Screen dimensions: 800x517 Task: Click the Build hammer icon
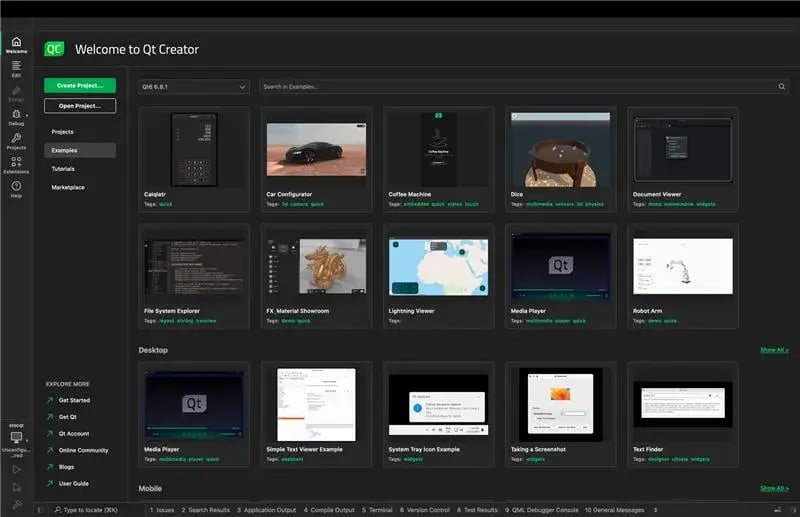[x=16, y=506]
